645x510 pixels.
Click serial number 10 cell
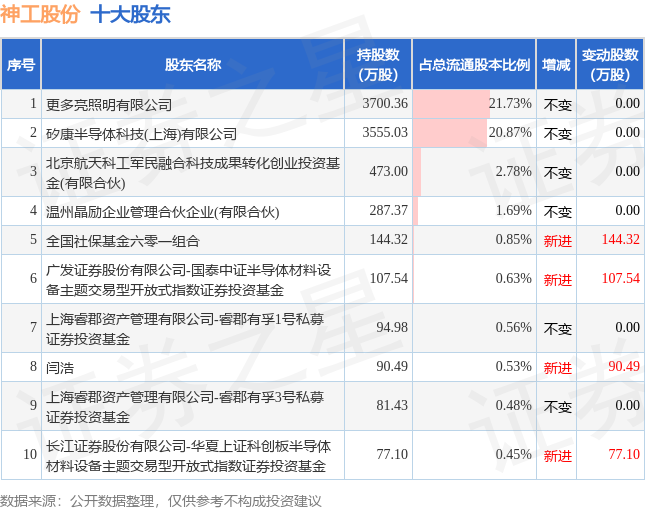coord(21,455)
